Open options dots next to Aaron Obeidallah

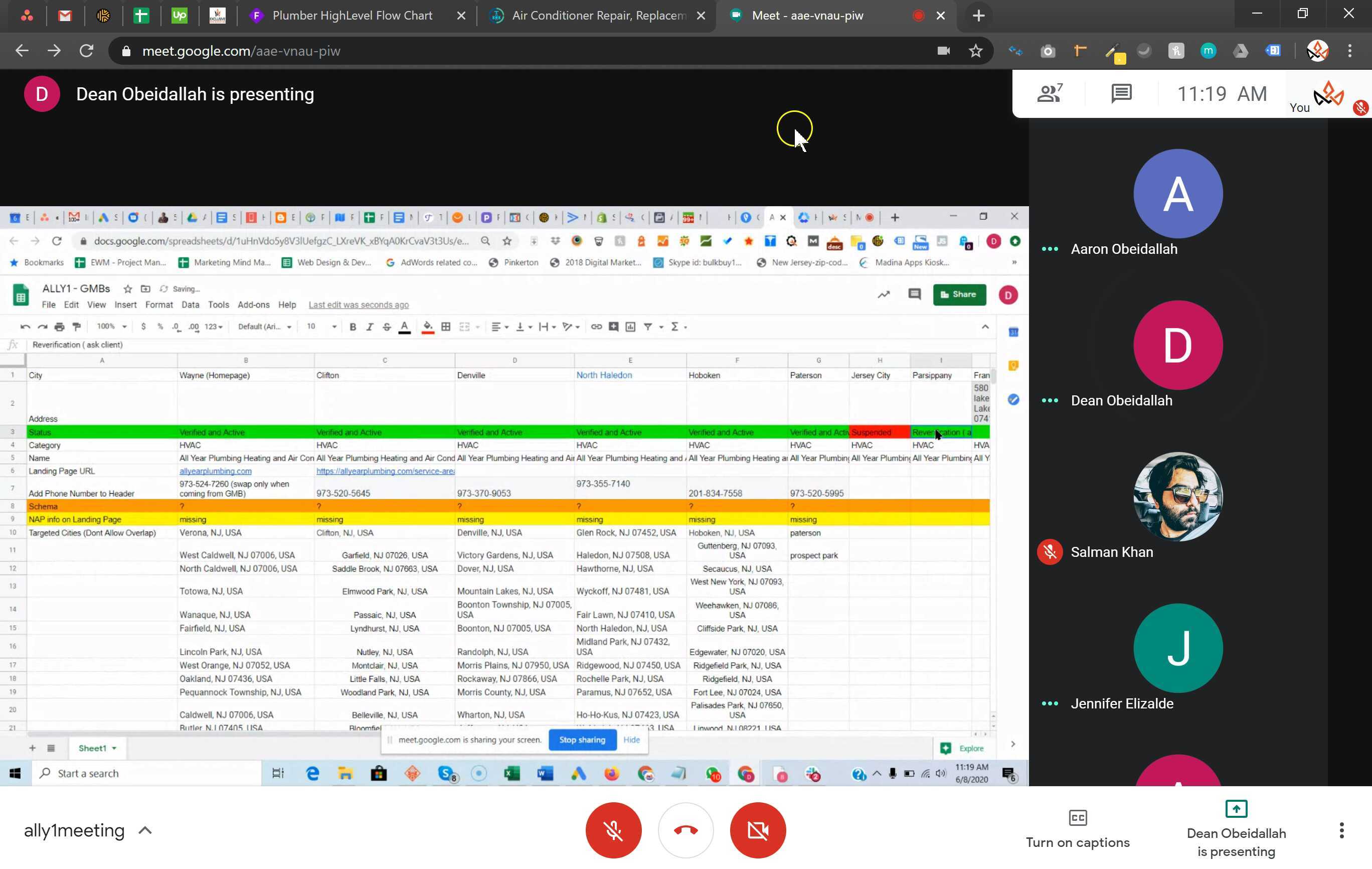(x=1050, y=249)
